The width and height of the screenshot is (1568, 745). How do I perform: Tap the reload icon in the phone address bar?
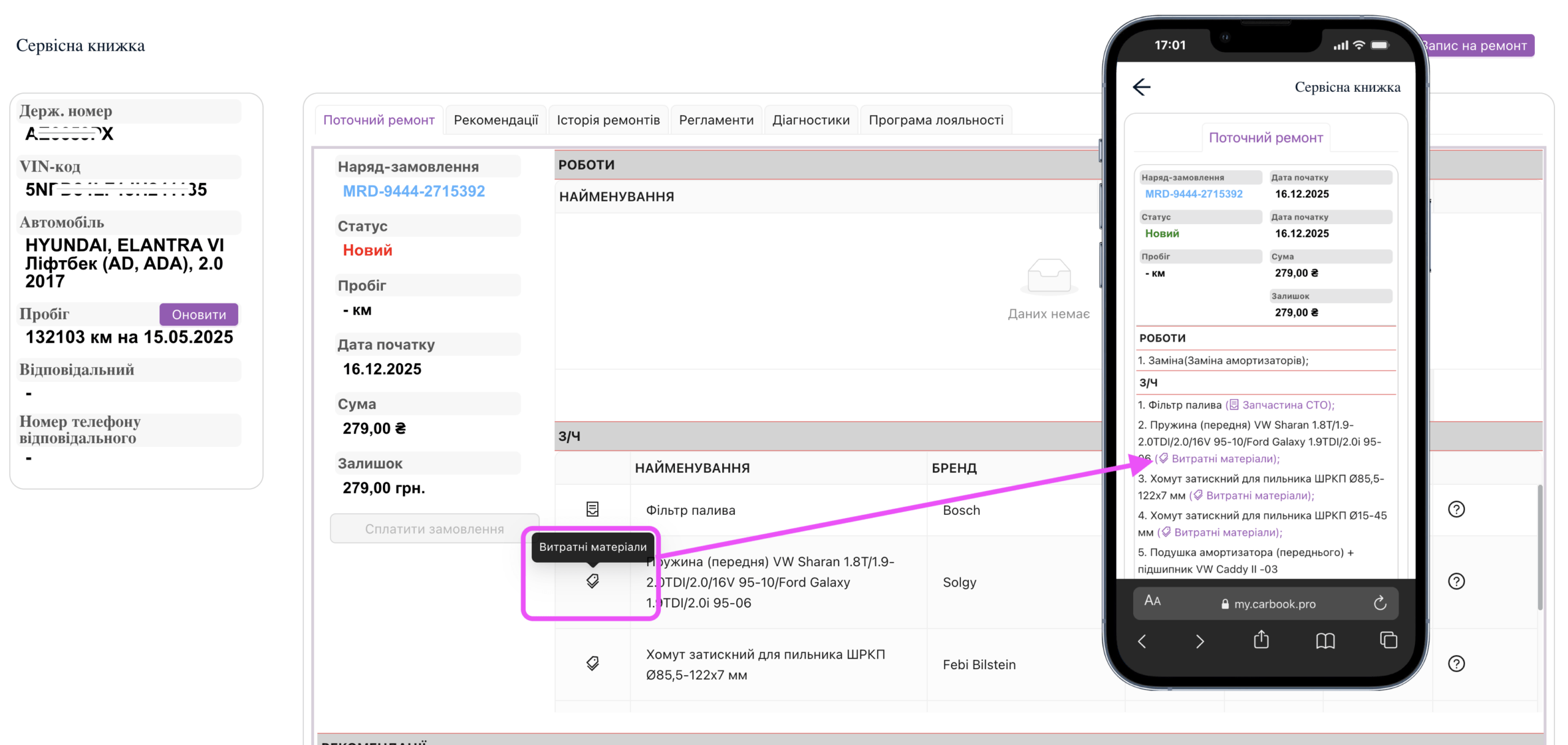1379,604
